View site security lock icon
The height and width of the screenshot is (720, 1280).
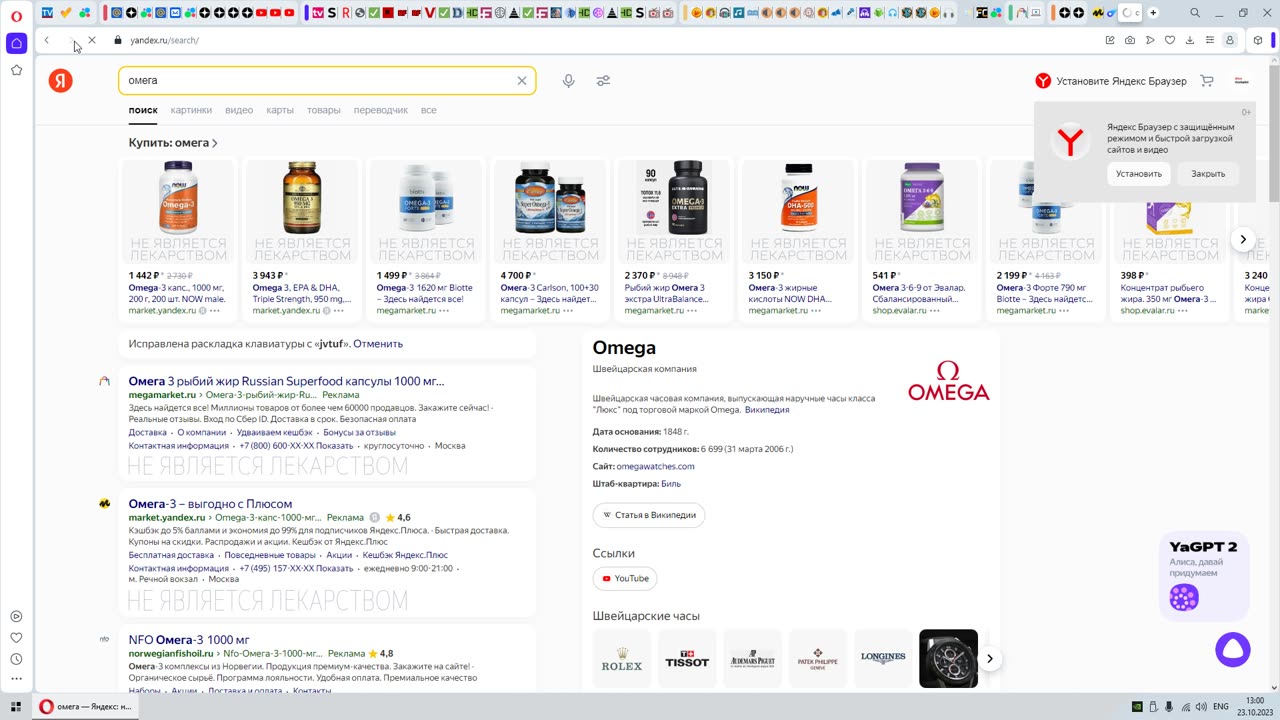[118, 40]
